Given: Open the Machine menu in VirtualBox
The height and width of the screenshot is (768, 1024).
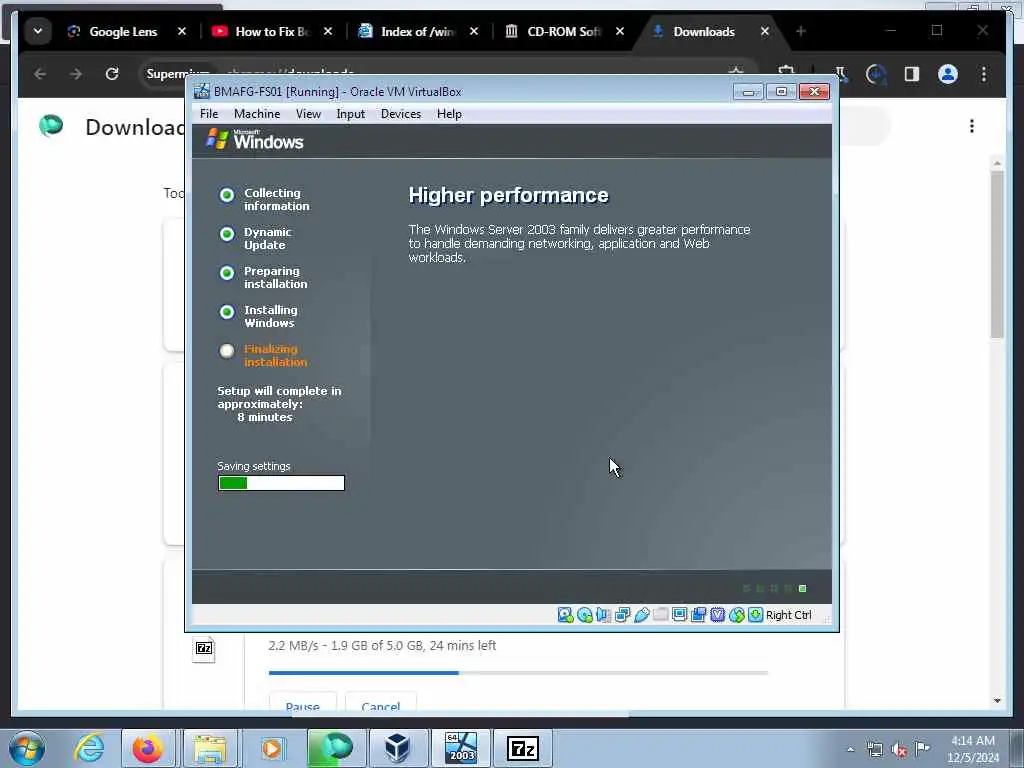Looking at the screenshot, I should point(257,114).
